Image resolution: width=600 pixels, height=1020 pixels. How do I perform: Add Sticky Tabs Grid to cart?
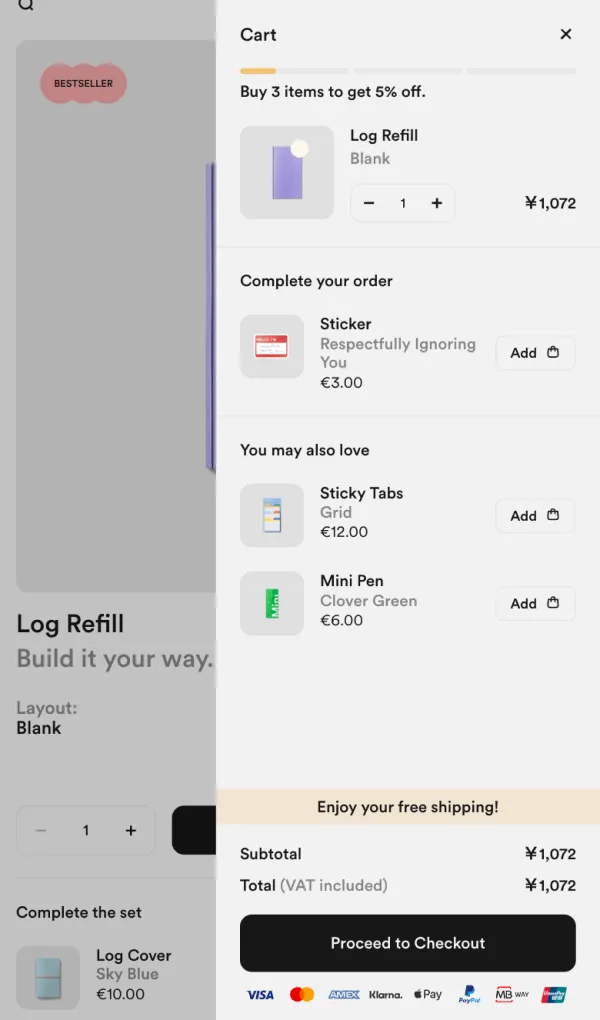pos(535,516)
